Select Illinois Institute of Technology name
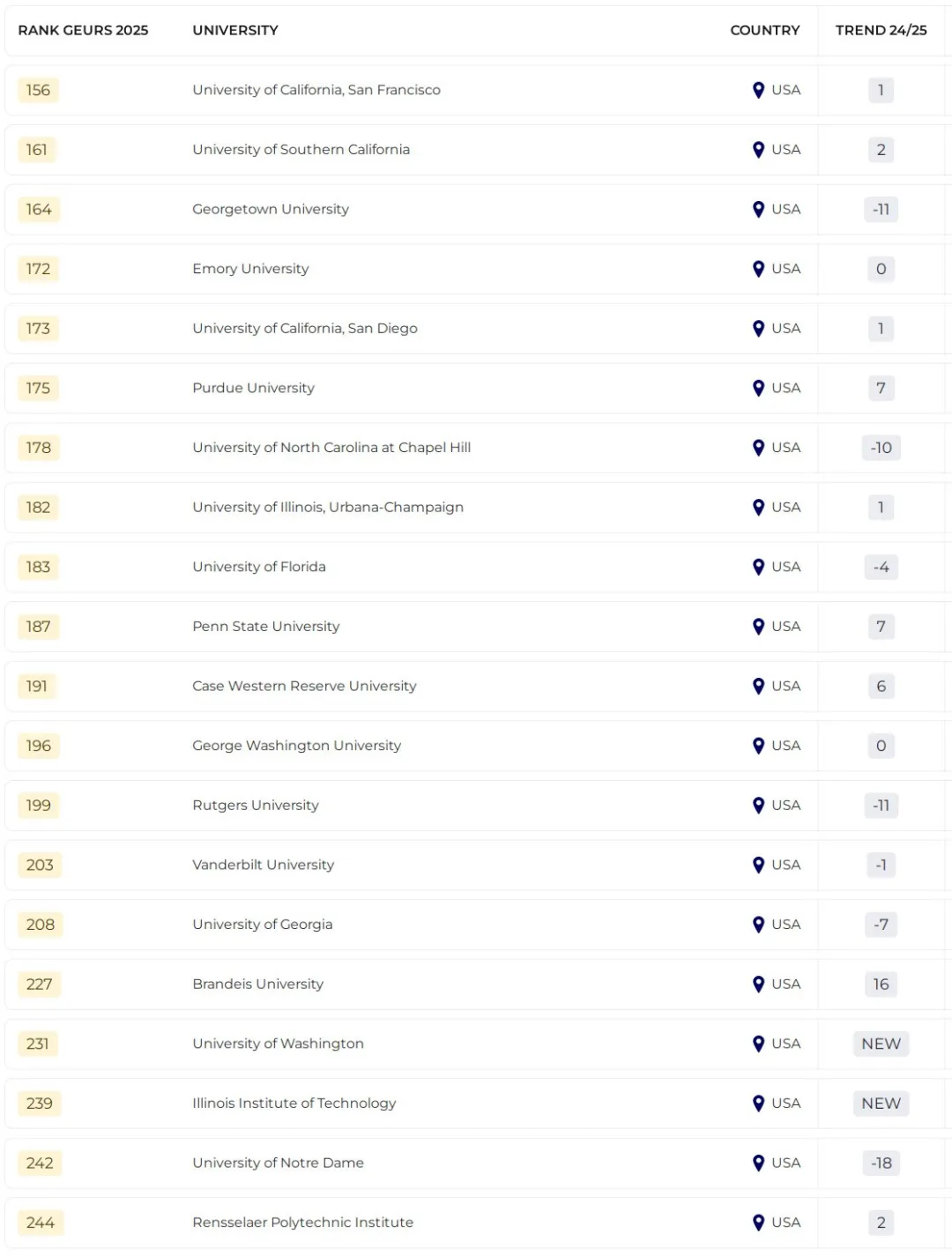This screenshot has height=1256, width=952. (294, 1104)
